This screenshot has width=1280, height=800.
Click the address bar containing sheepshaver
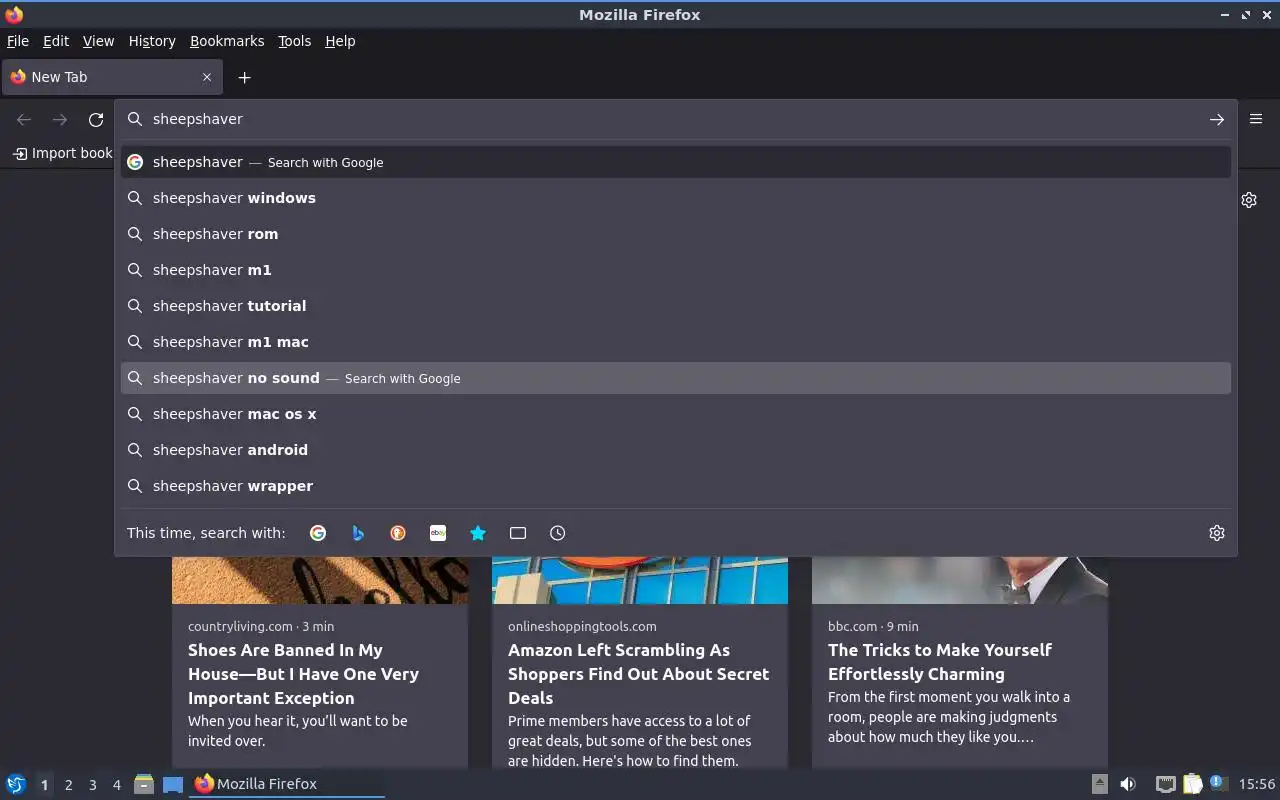point(675,119)
